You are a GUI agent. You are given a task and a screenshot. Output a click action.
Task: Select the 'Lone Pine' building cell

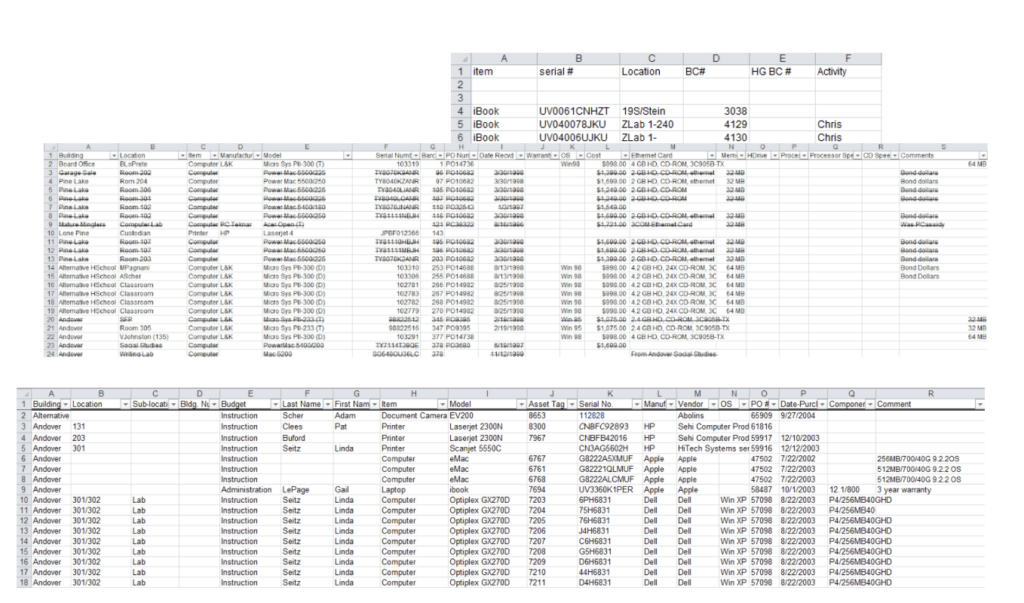coord(88,233)
